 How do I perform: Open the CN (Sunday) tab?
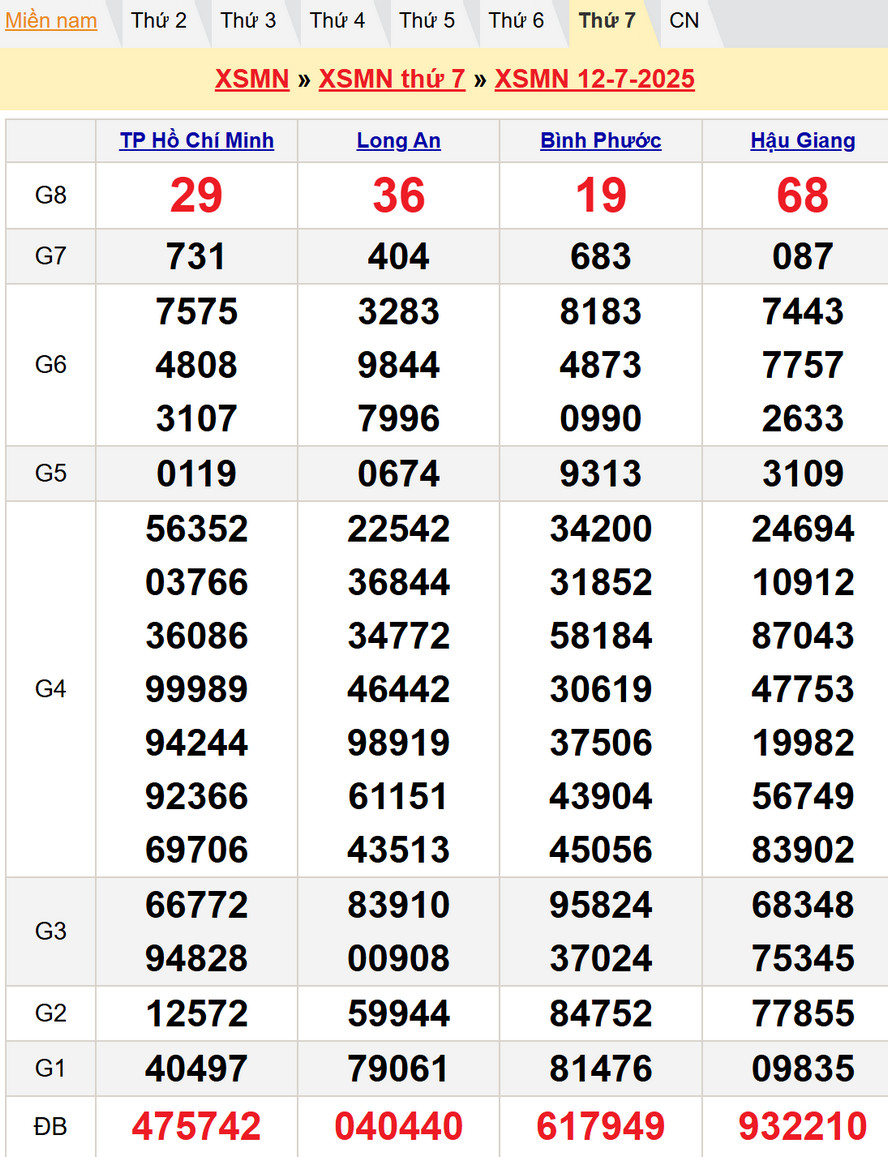click(684, 21)
